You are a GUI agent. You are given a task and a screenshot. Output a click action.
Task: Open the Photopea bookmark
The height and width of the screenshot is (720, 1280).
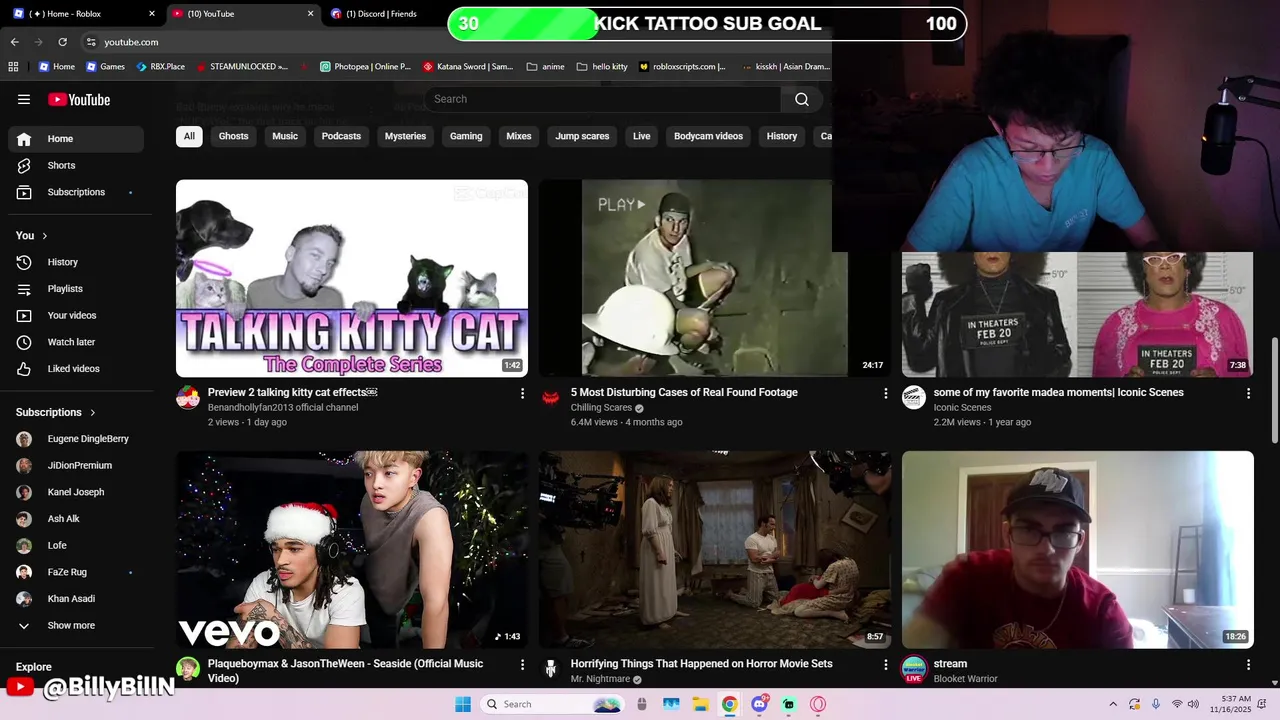click(366, 67)
